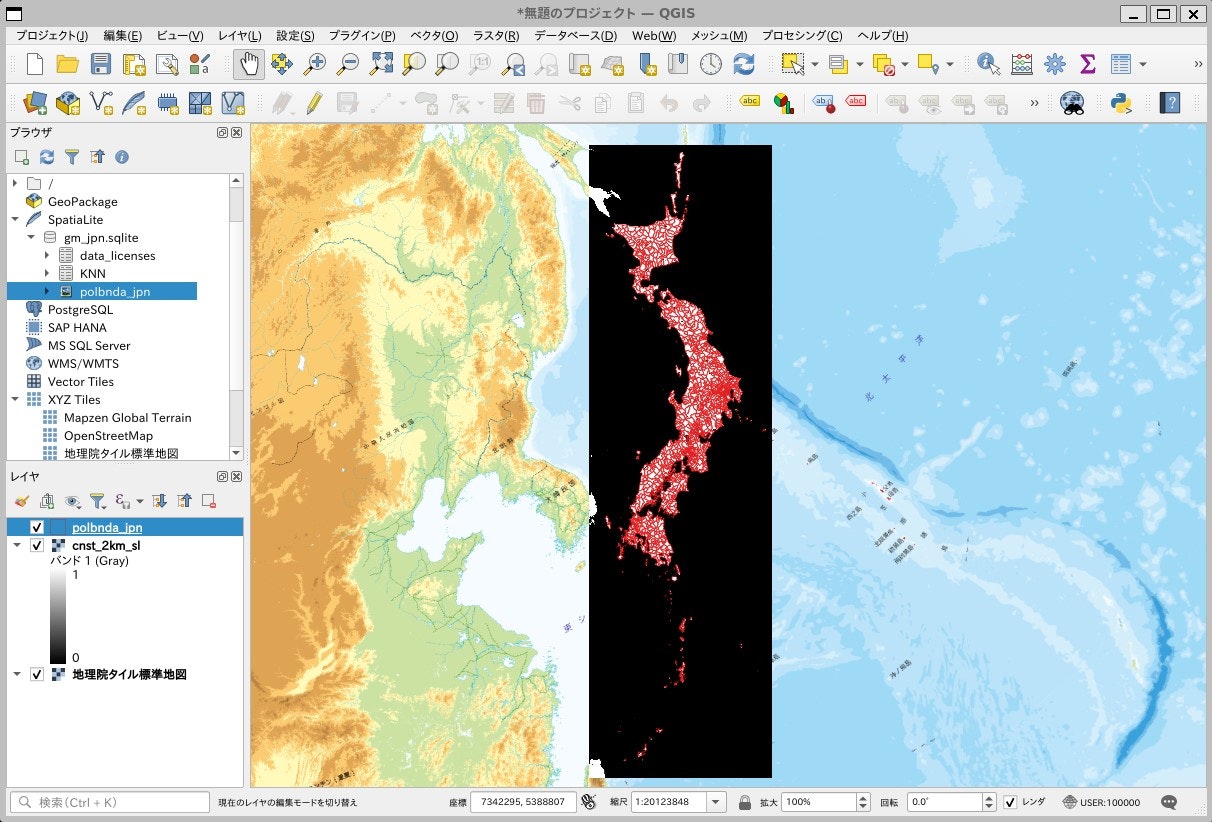Open the ベクタ menu
This screenshot has height=822, width=1212.
tap(434, 35)
